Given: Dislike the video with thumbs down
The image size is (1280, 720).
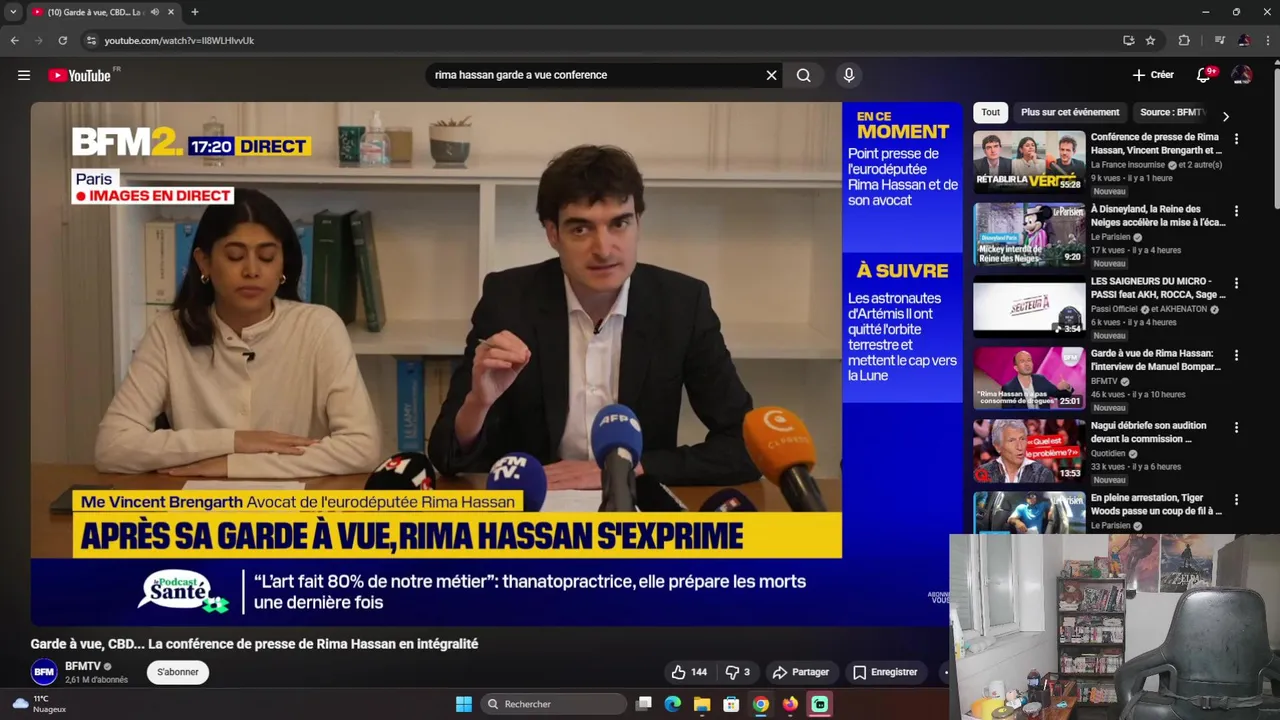Looking at the screenshot, I should point(738,672).
